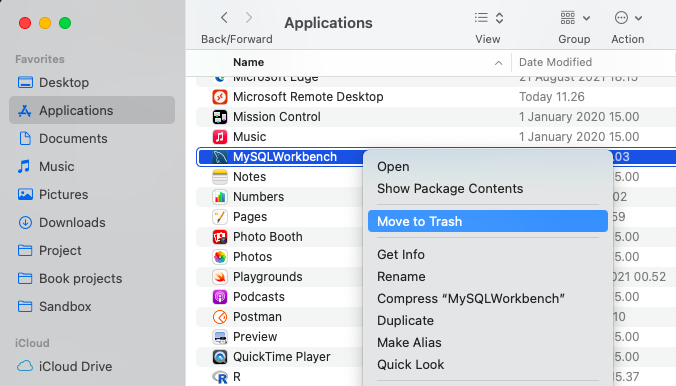
Task: Select the Photo Booth app icon
Action: pos(220,237)
